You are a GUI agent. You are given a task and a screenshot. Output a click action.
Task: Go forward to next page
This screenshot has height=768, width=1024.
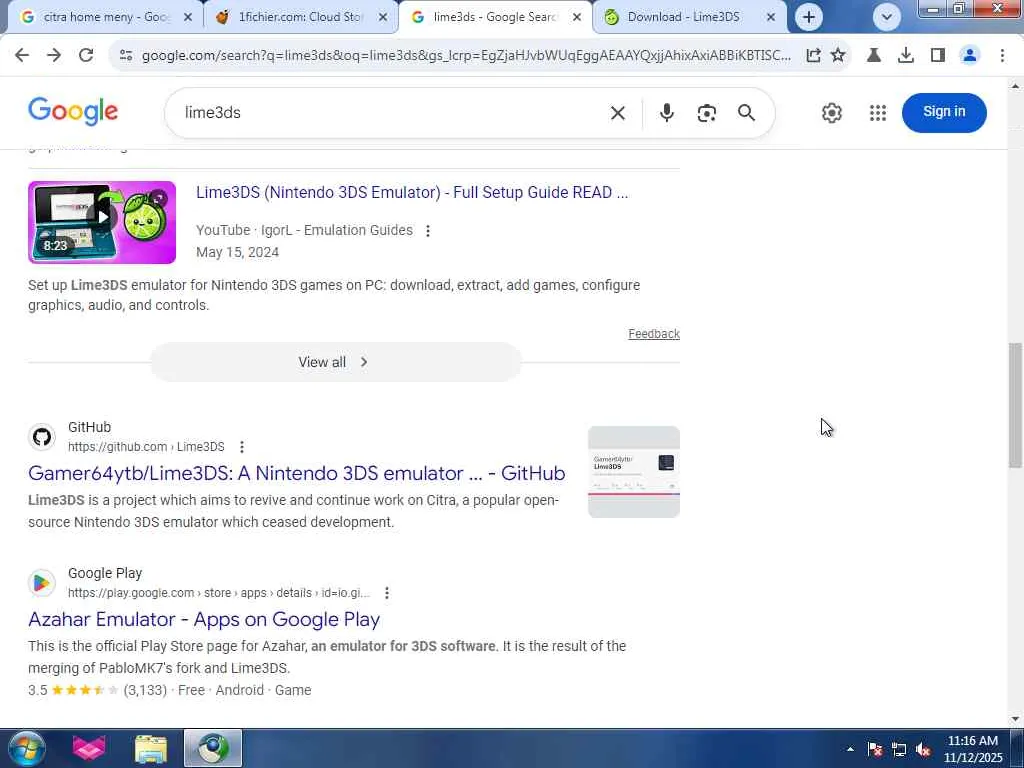(54, 56)
